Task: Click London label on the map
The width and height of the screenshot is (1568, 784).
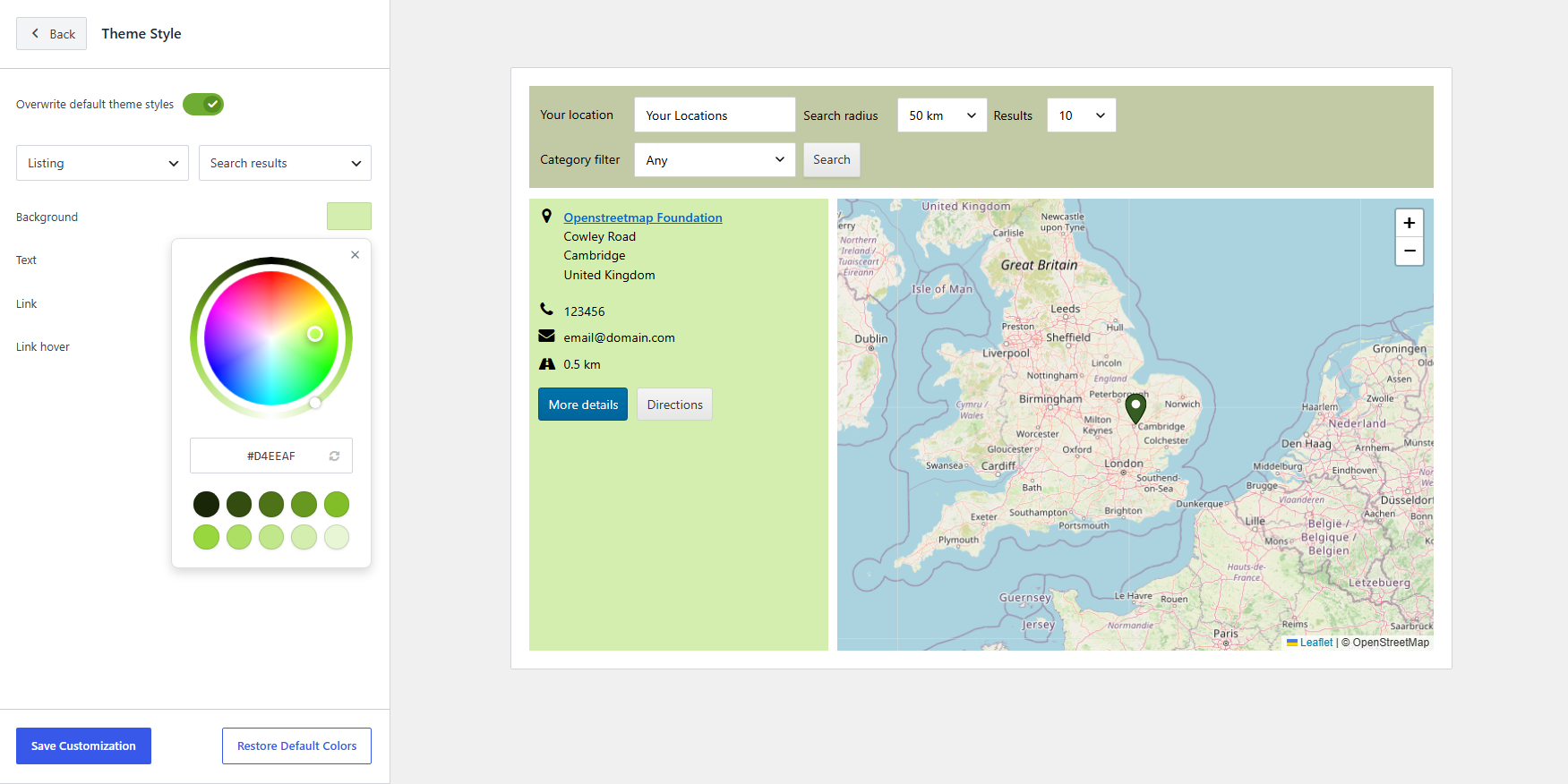Action: point(1124,463)
